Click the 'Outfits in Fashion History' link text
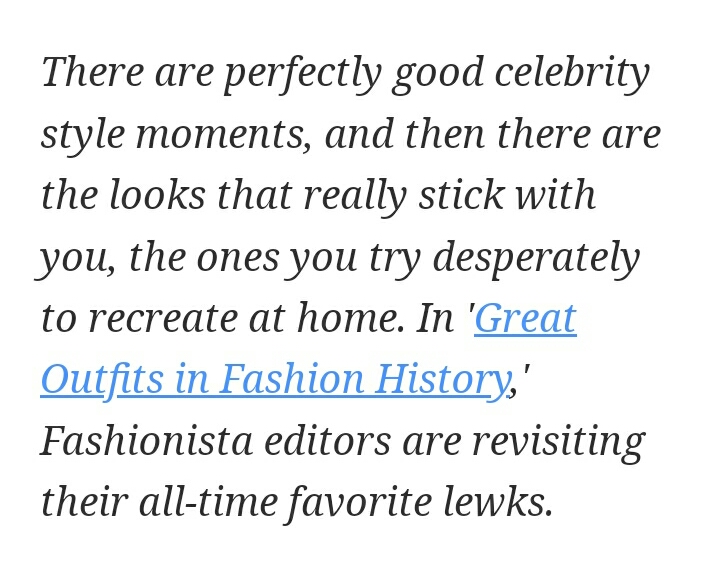Image resolution: width=714 pixels, height=576 pixels. pos(275,380)
